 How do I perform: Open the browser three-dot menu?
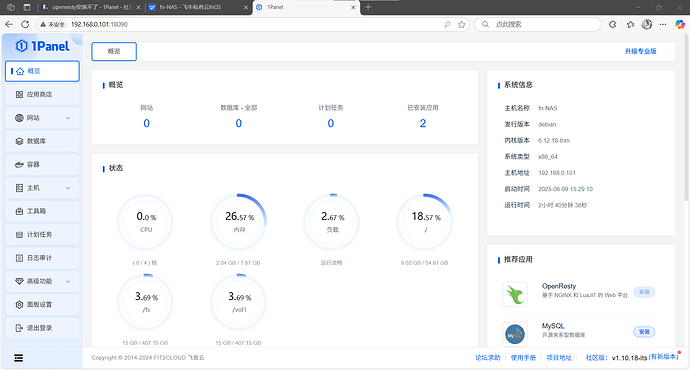pos(663,25)
